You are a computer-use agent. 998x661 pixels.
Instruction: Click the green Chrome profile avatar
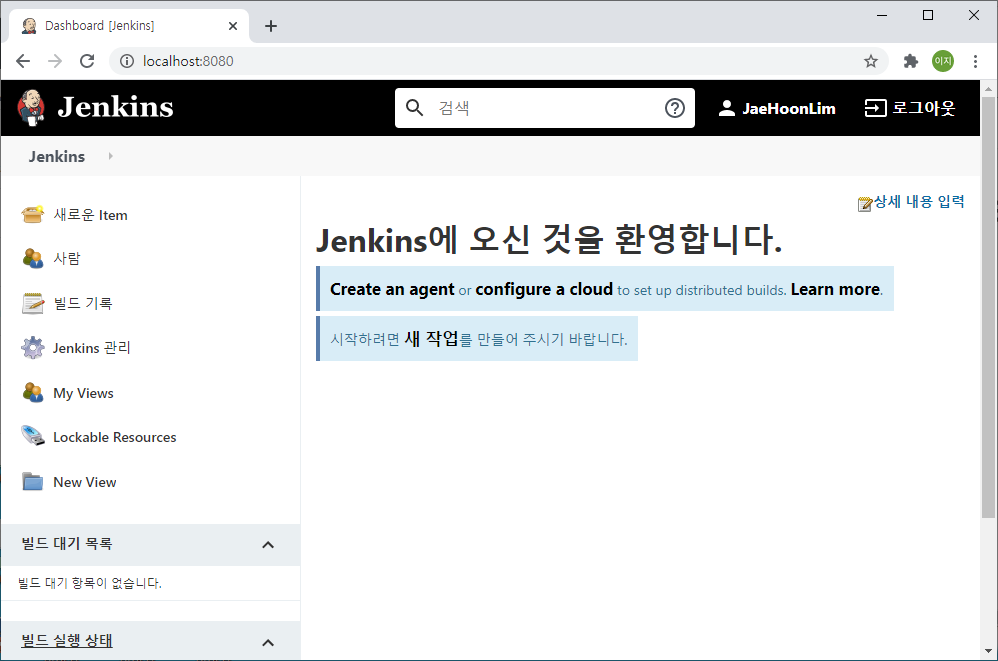tap(943, 61)
